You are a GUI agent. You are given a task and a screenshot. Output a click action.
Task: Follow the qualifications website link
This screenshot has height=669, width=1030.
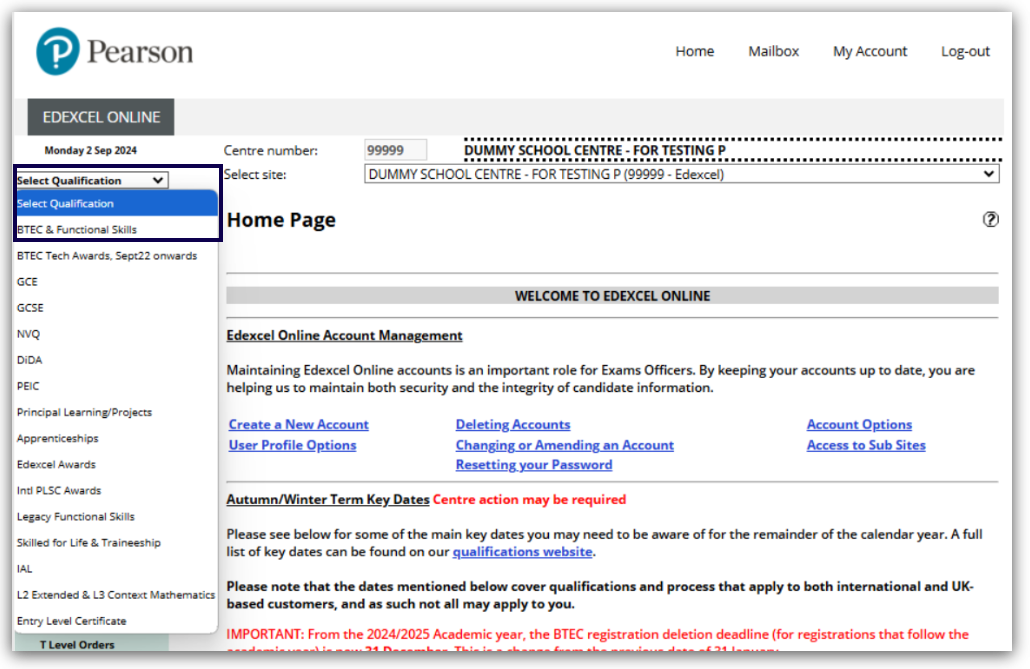click(522, 551)
